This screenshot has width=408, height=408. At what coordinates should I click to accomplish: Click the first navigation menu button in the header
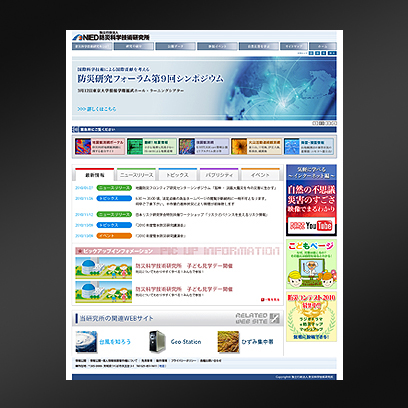(92, 46)
